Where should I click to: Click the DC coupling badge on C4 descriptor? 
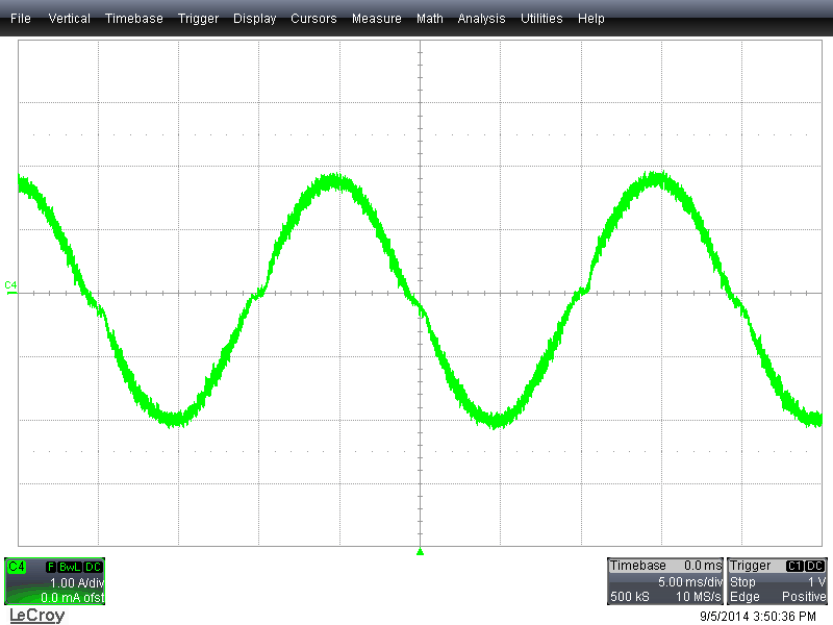pyautogui.click(x=93, y=567)
